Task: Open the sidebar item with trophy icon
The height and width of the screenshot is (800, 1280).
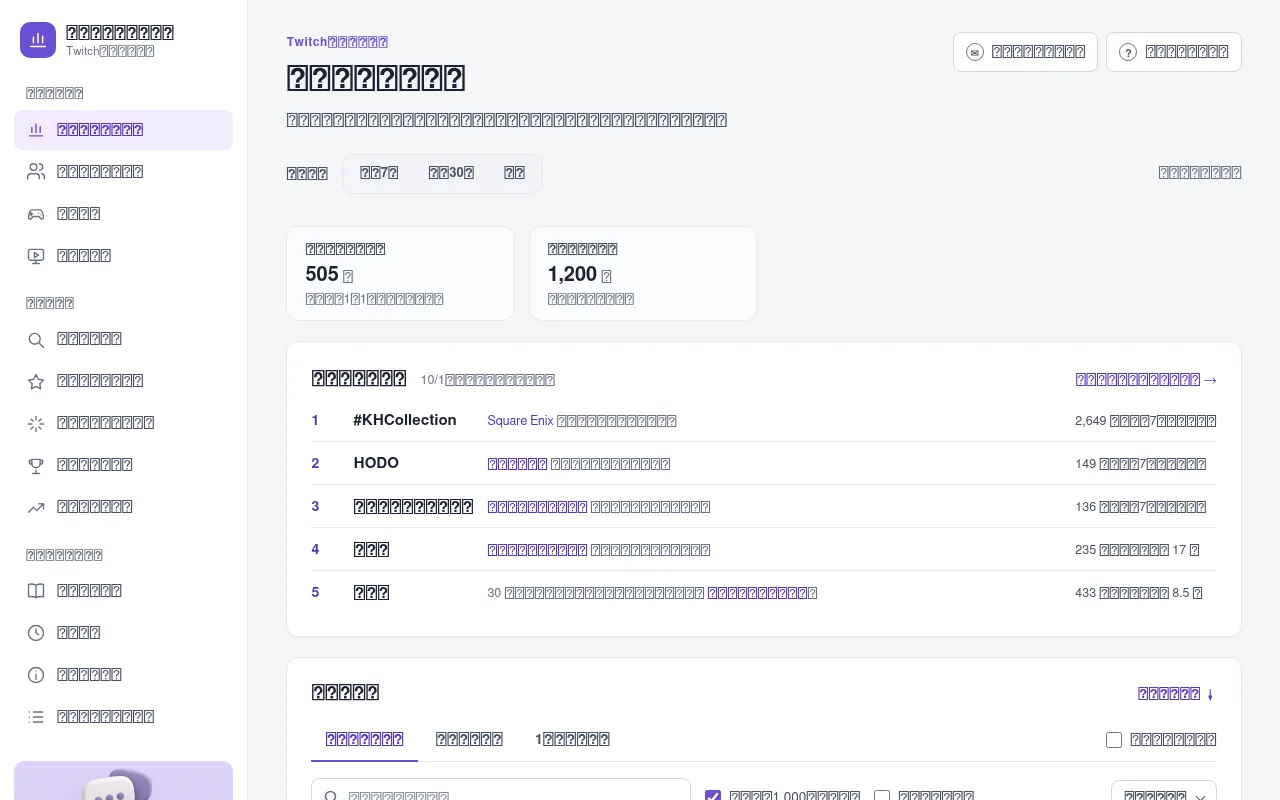Action: [x=123, y=466]
